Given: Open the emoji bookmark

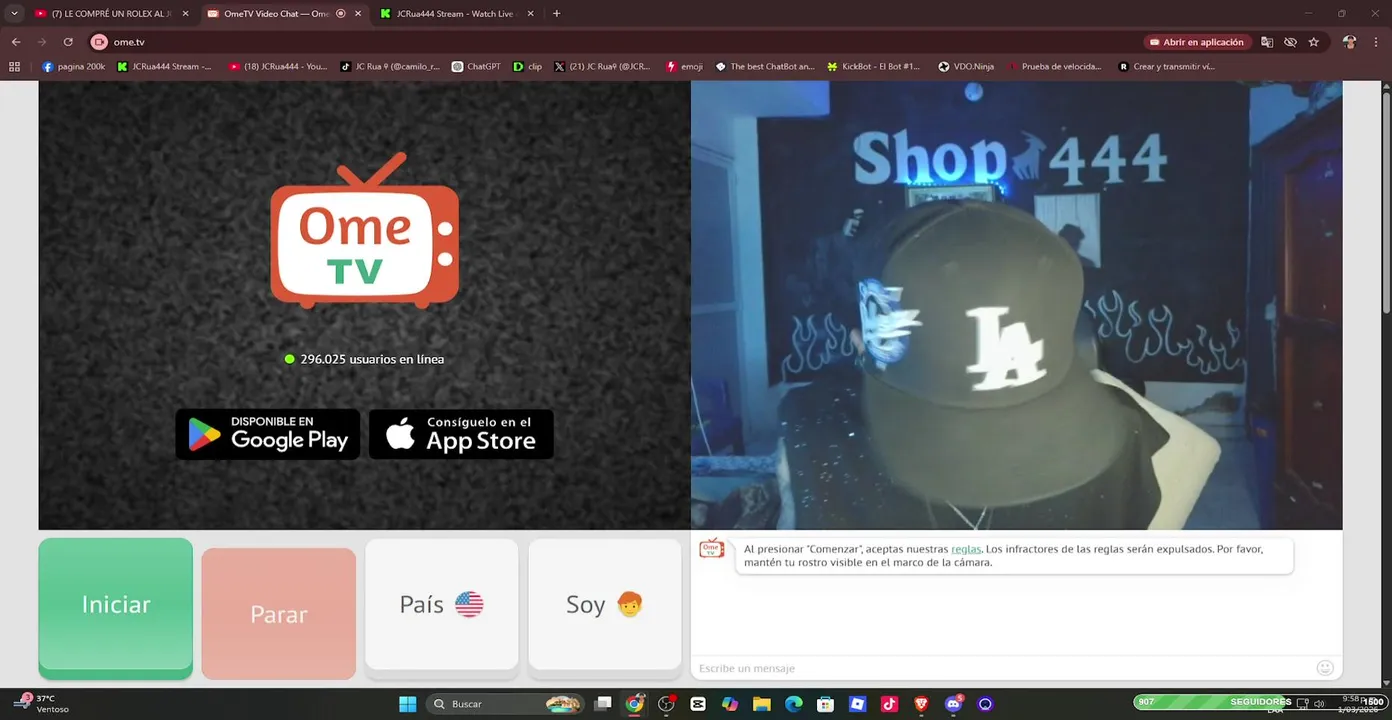Looking at the screenshot, I should point(684,67).
